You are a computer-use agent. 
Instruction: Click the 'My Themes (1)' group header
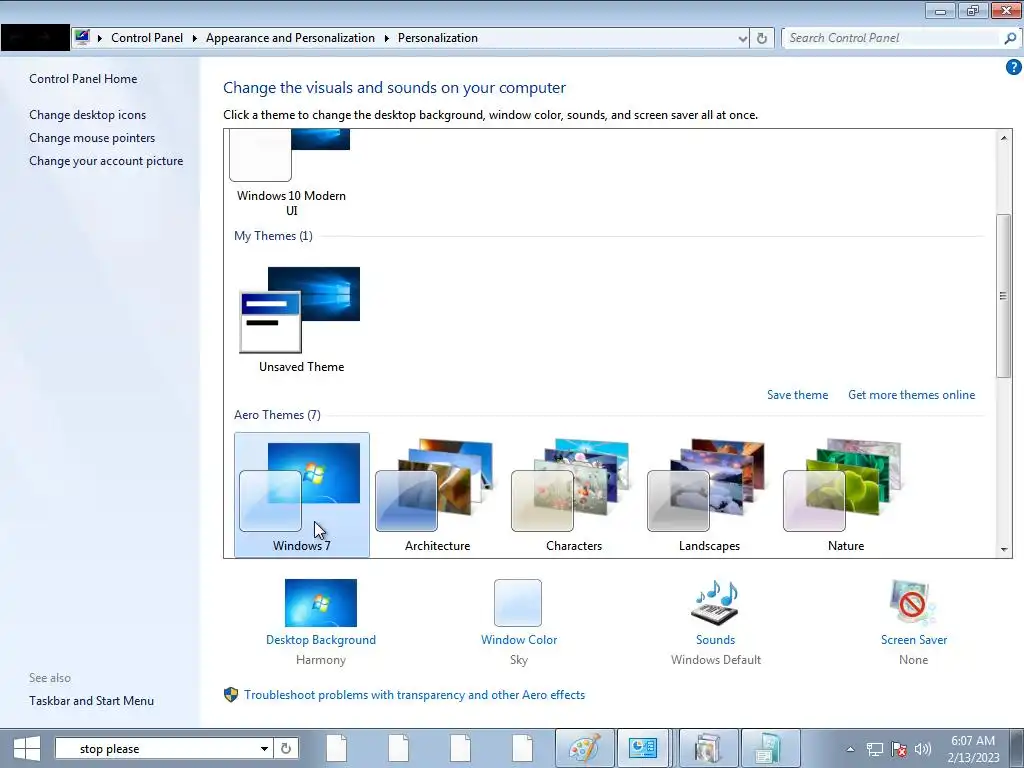273,236
